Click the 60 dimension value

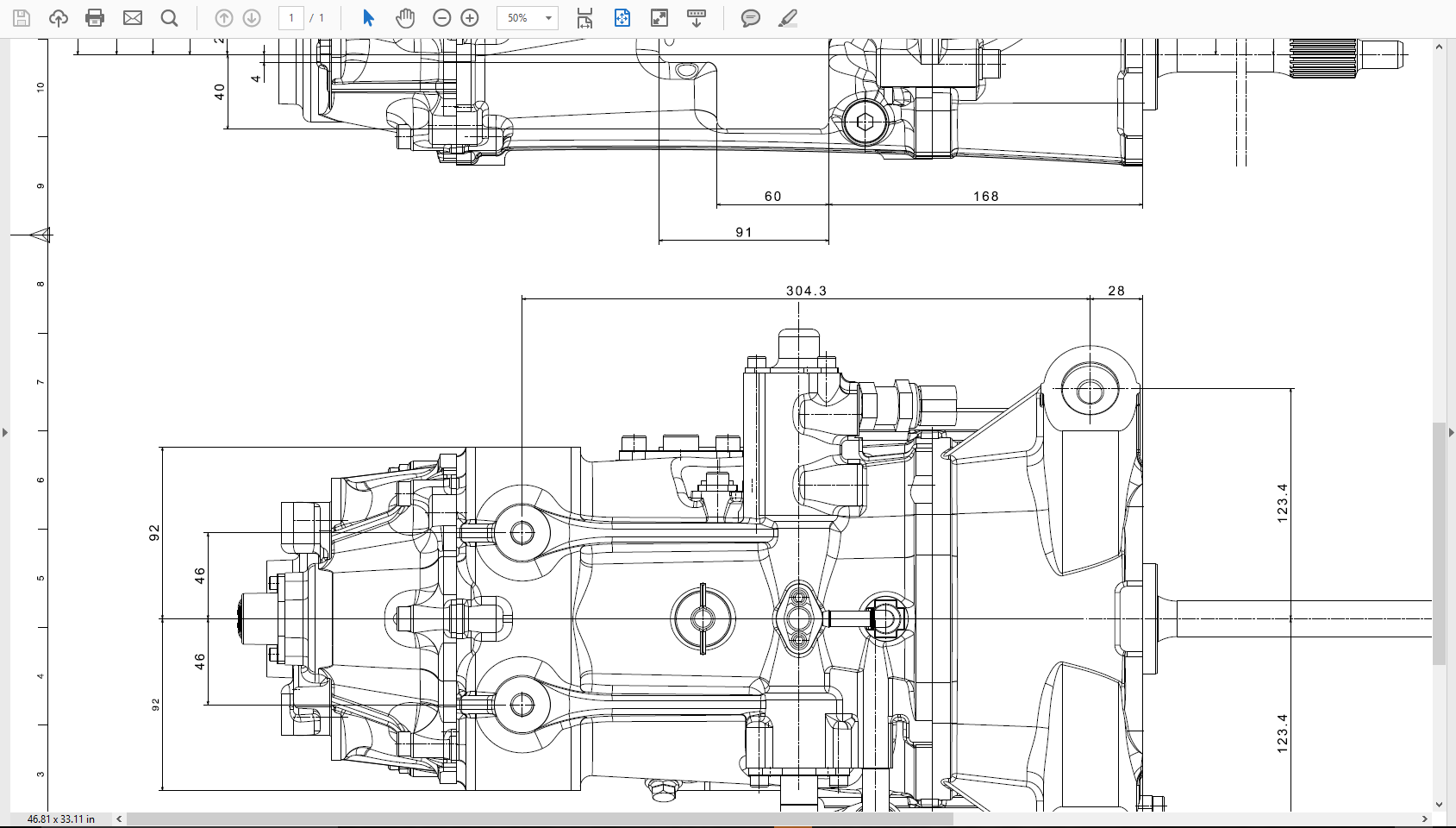click(x=773, y=197)
